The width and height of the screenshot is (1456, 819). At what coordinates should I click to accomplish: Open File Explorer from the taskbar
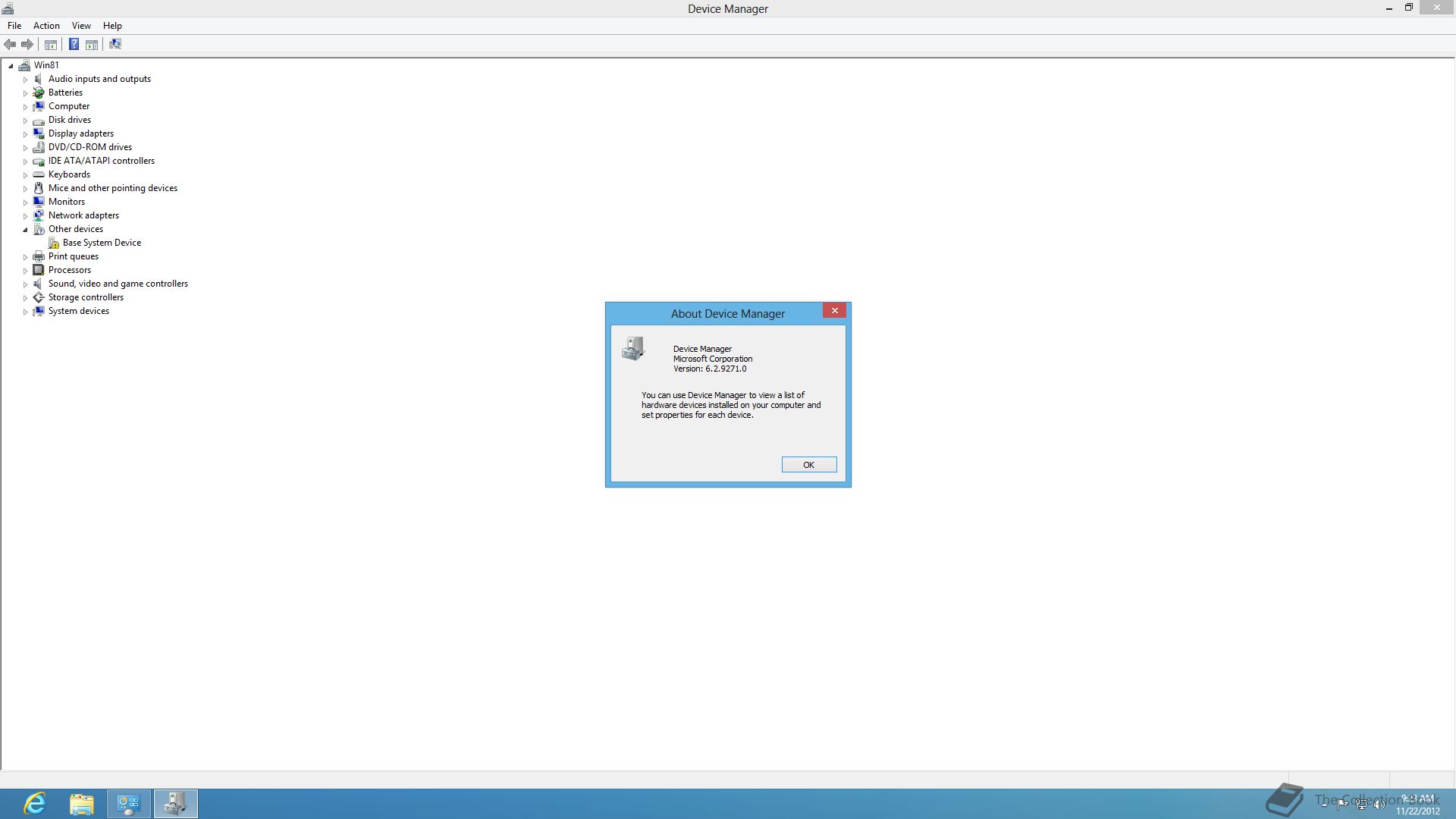pos(82,804)
